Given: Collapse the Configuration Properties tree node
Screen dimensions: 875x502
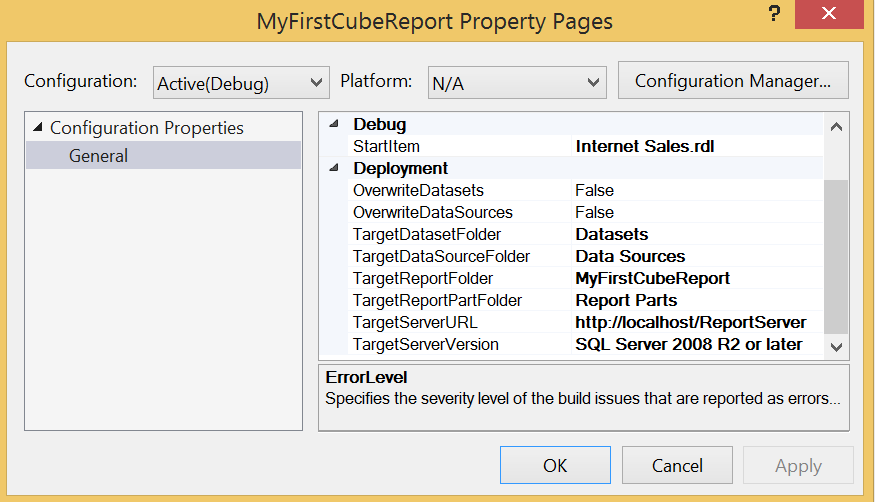Looking at the screenshot, I should [x=38, y=128].
